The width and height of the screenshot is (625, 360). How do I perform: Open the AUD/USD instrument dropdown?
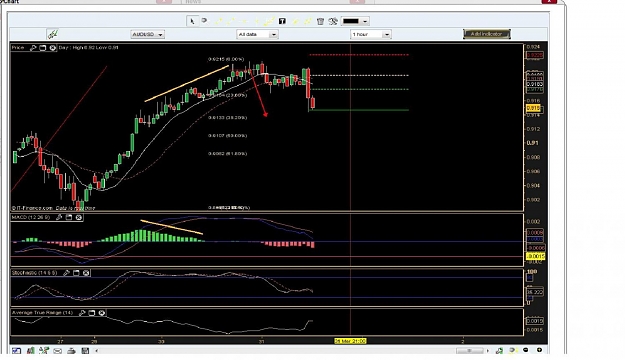point(147,35)
